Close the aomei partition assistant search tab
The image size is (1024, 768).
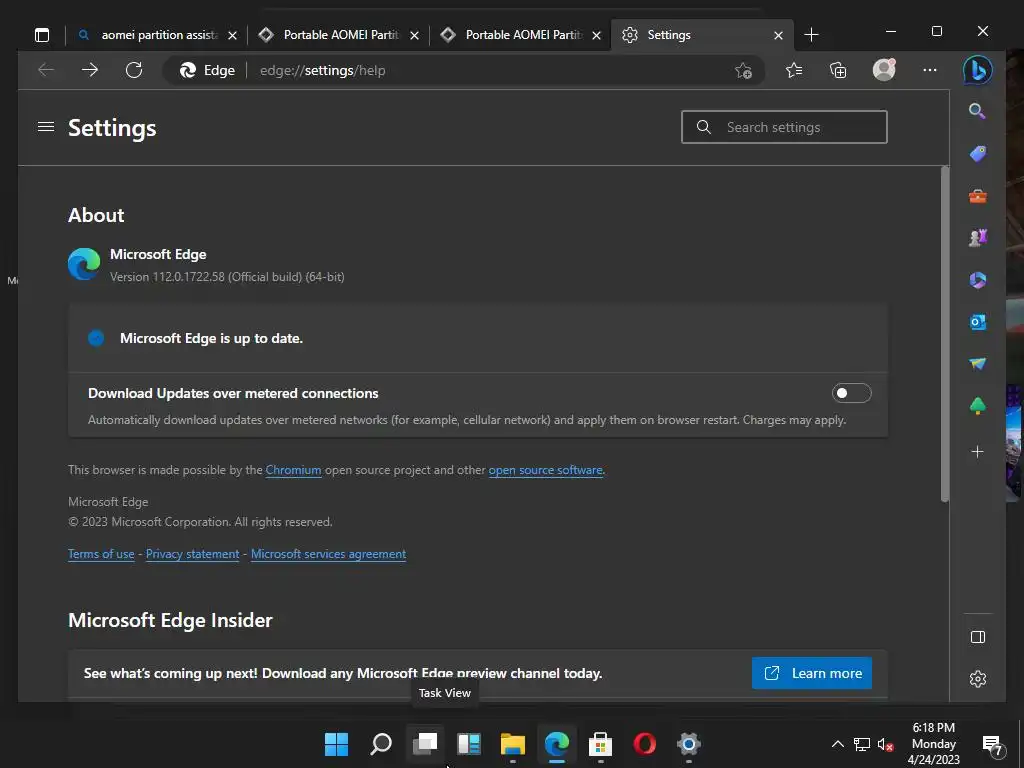click(232, 35)
